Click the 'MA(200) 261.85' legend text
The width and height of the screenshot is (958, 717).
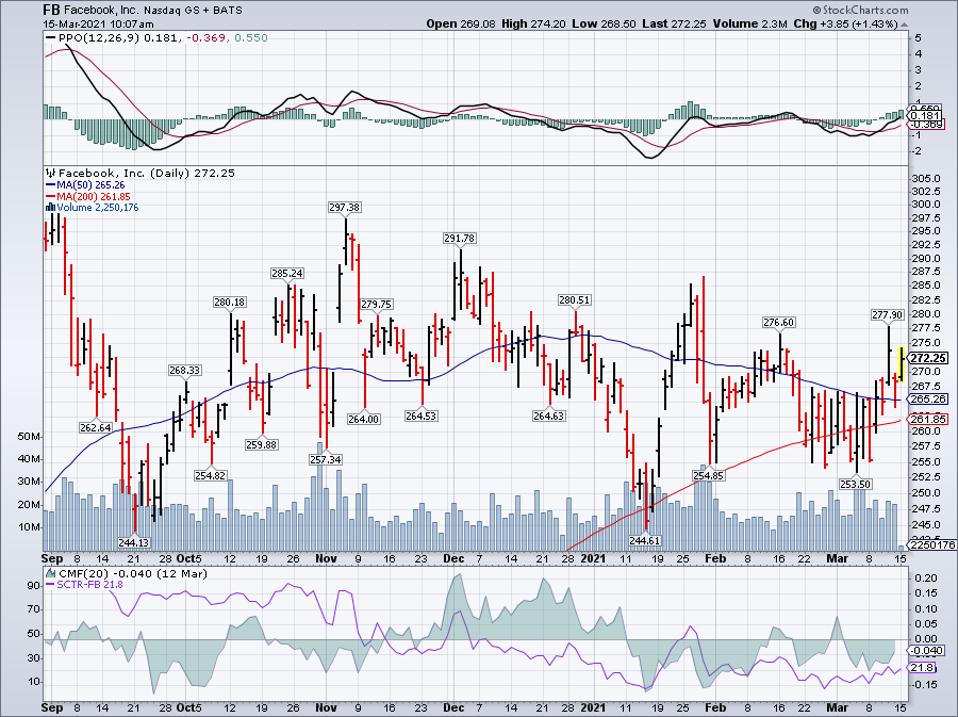[x=93, y=197]
